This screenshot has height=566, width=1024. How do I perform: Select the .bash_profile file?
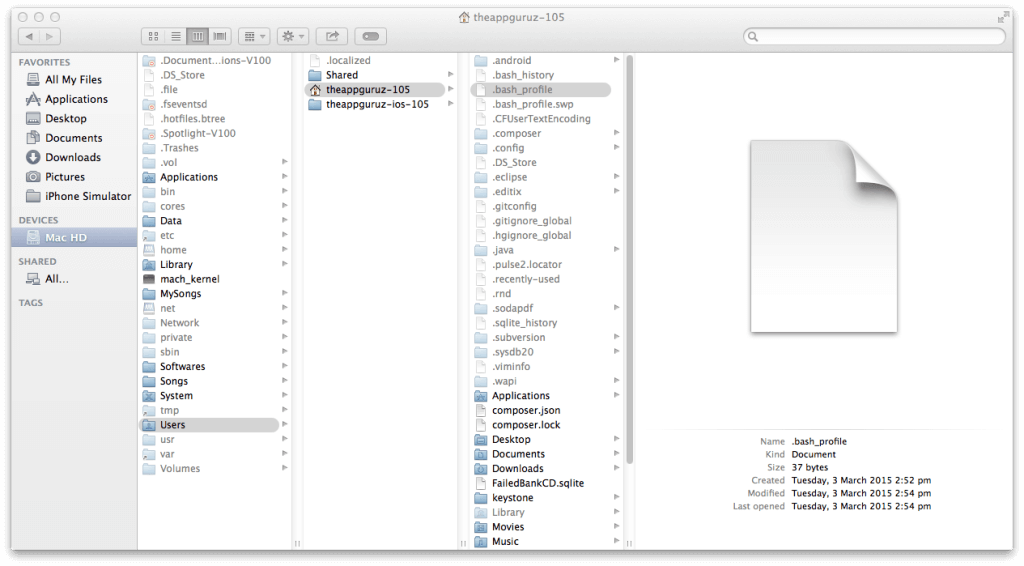tap(541, 89)
